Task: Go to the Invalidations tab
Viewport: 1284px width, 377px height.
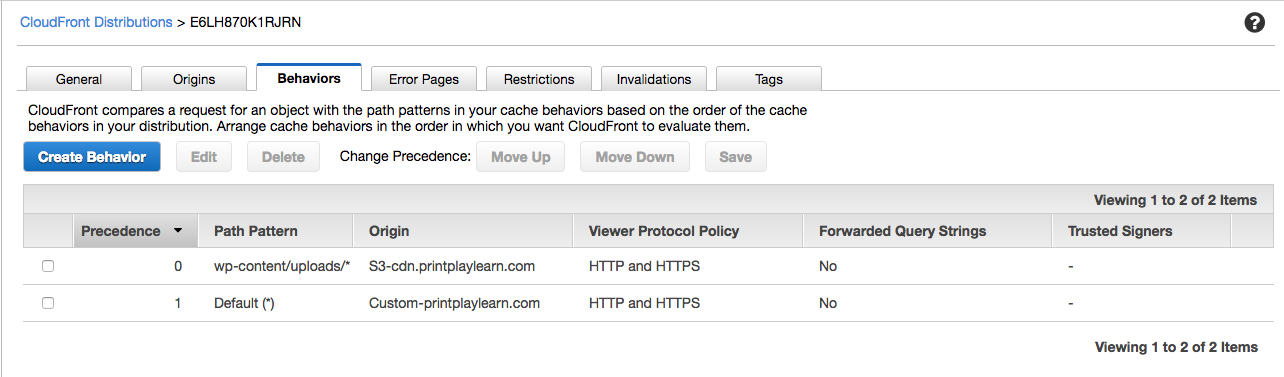Action: pyautogui.click(x=654, y=79)
